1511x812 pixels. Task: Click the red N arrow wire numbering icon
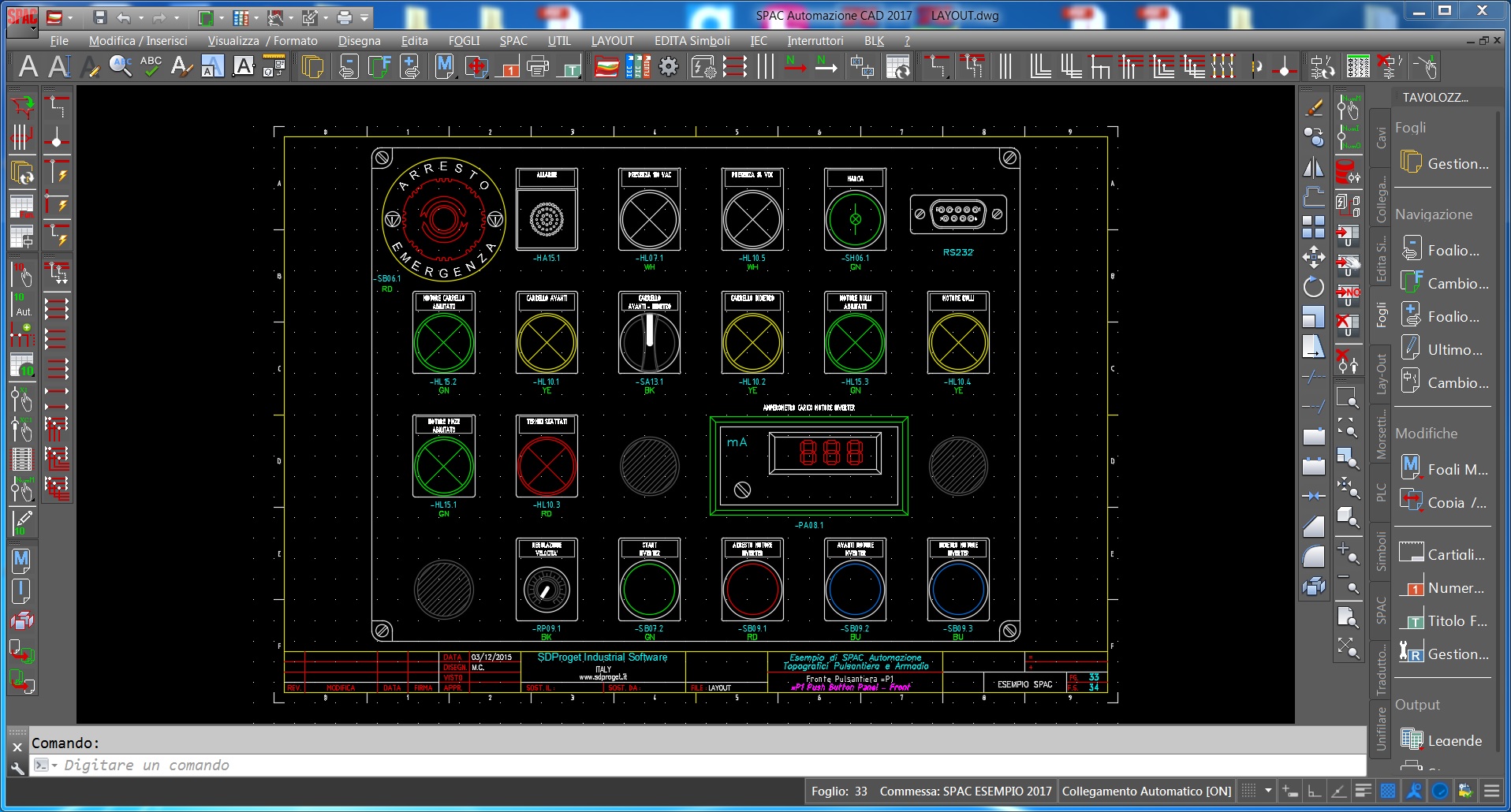(x=796, y=66)
